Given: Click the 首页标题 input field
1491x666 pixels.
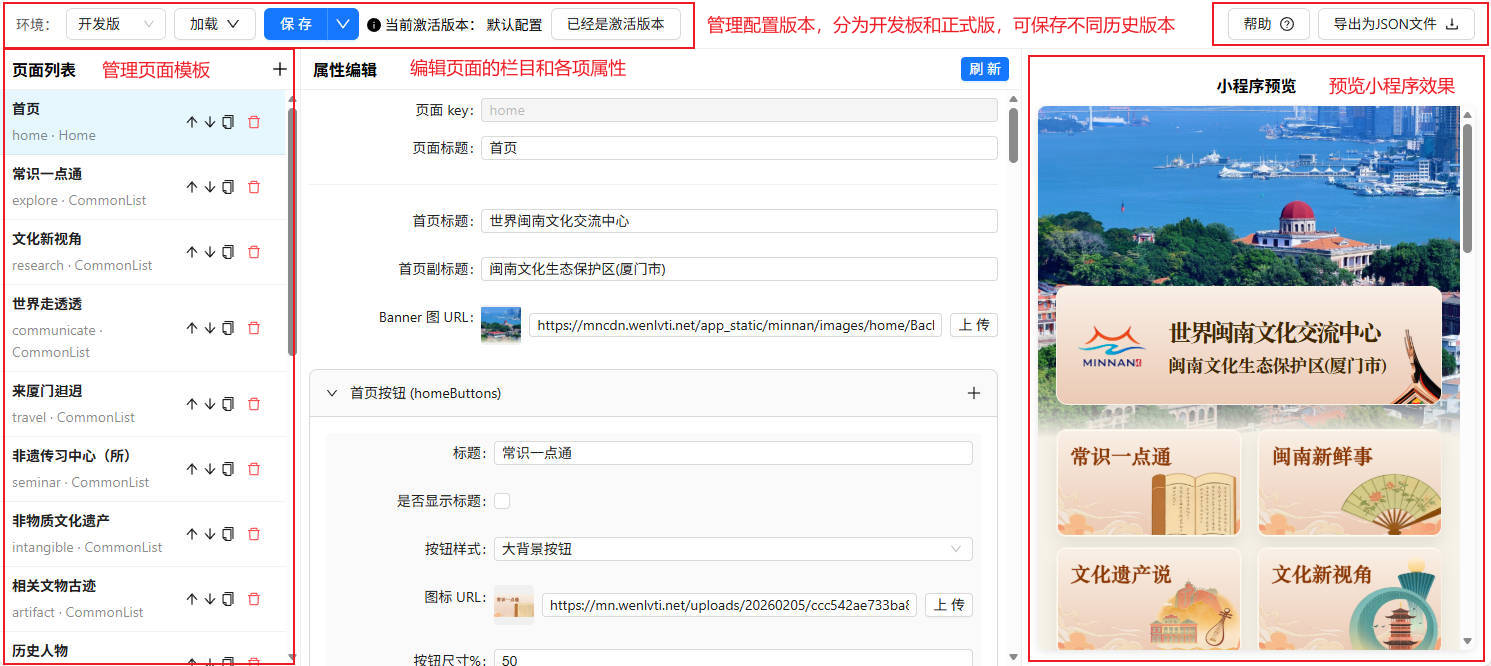Looking at the screenshot, I should tap(739, 221).
